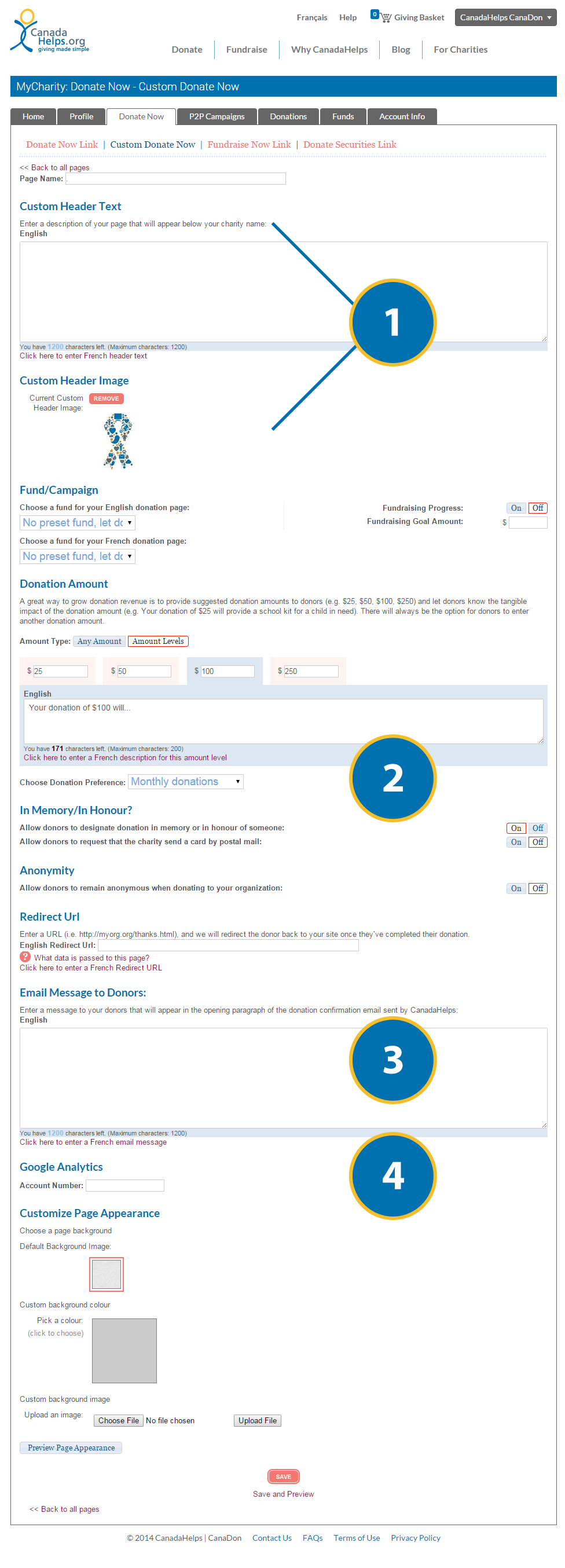The height and width of the screenshot is (1568, 565).
Task: Click the Donate Securities Link
Action: point(350,144)
